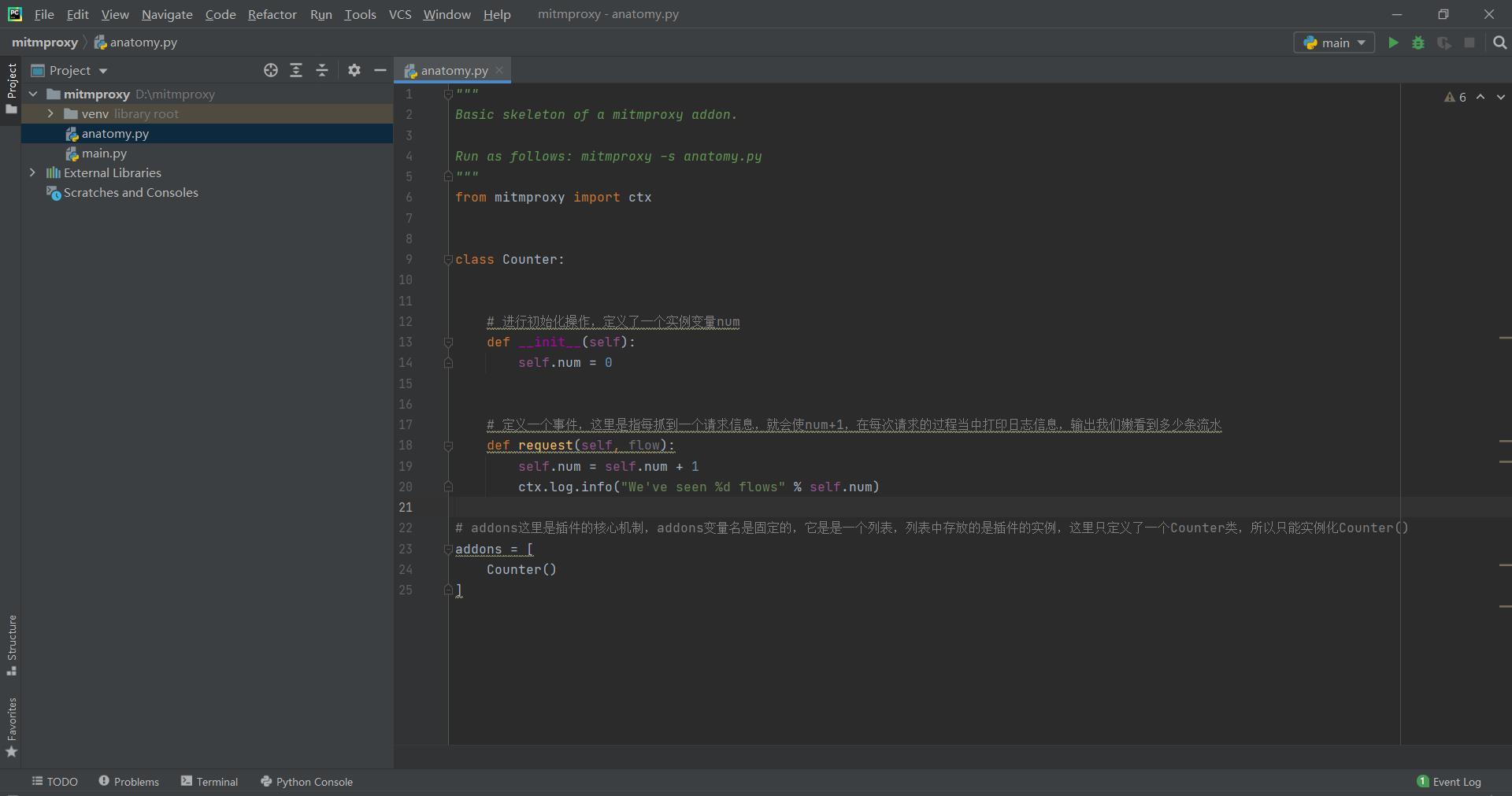The image size is (1512, 796).
Task: Click warning stripe marker beside line 13
Action: click(1505, 338)
